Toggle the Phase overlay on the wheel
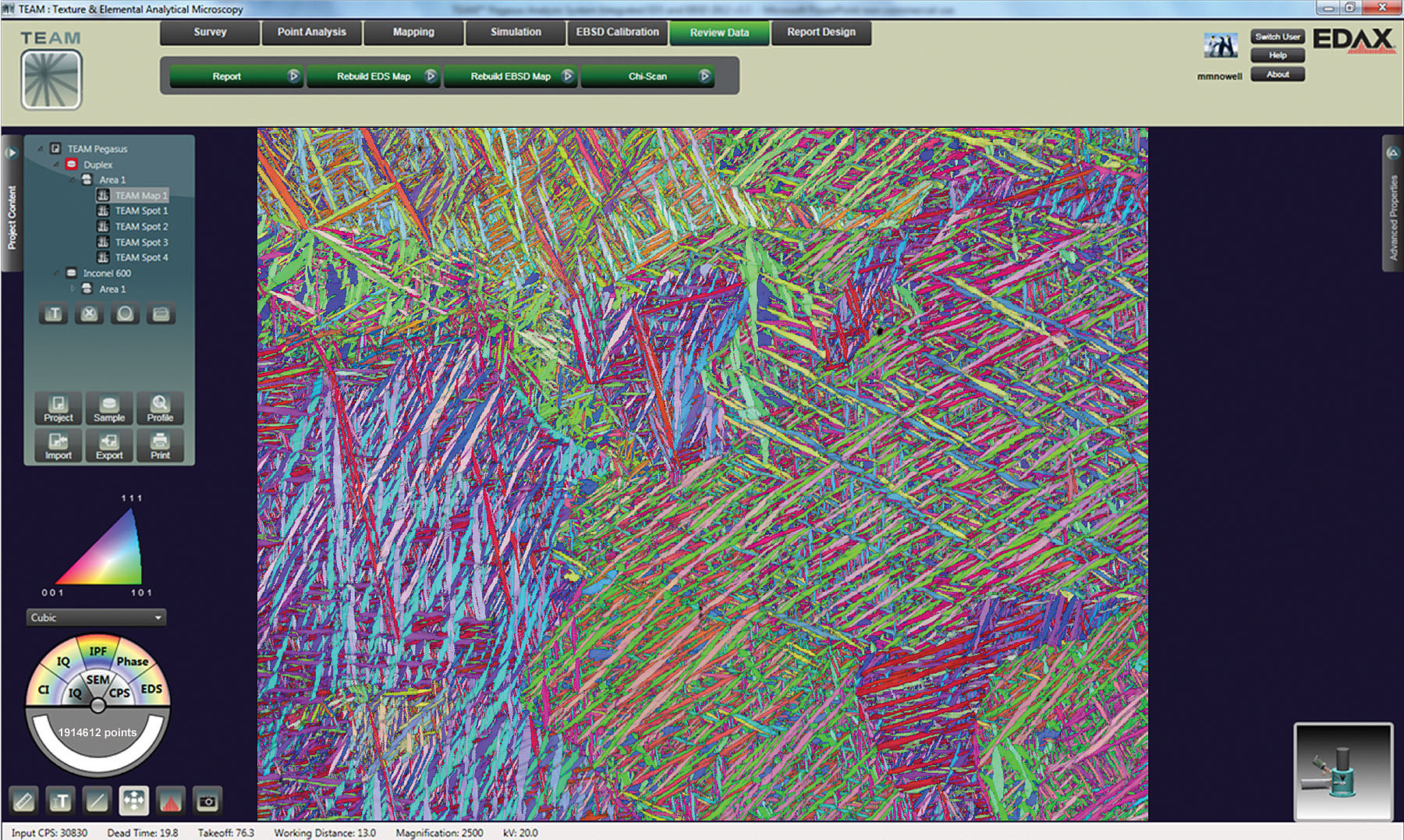The width and height of the screenshot is (1404, 840). tap(133, 661)
